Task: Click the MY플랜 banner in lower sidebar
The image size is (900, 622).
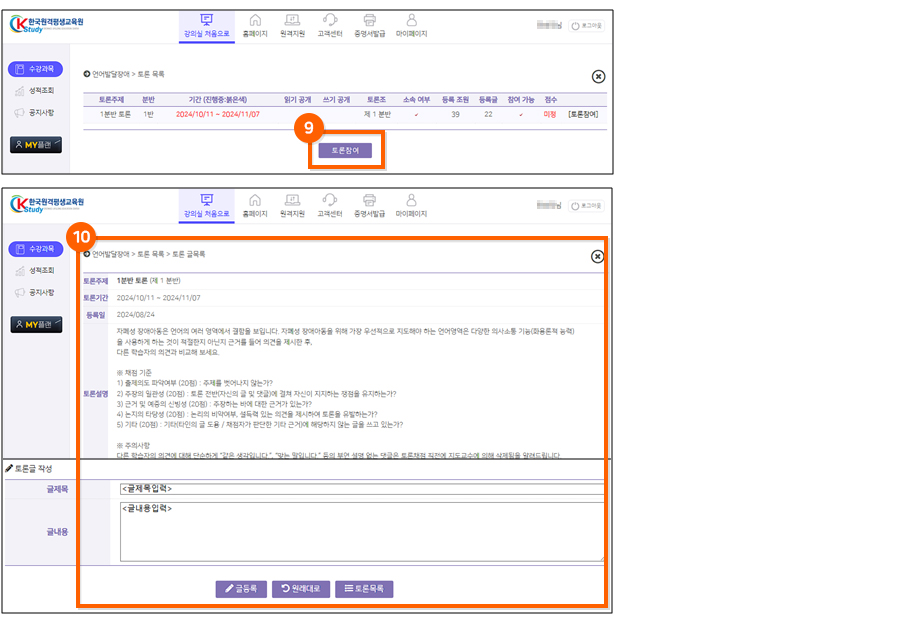Action: coord(35,325)
